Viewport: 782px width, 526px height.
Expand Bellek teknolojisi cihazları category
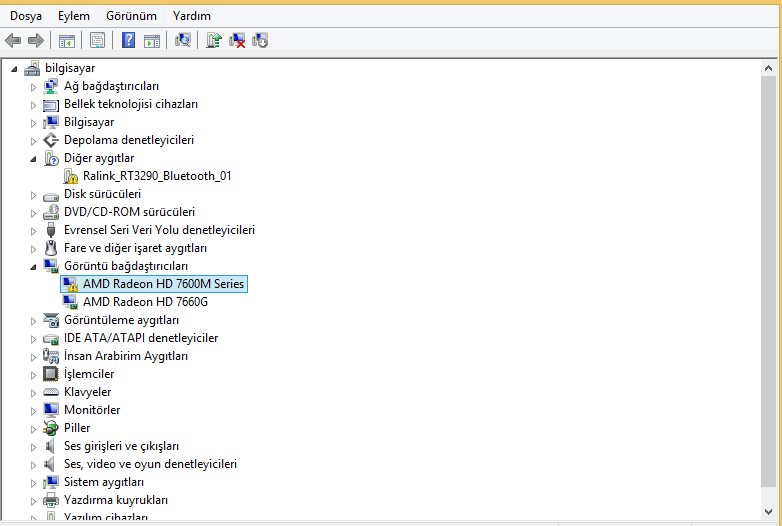pyautogui.click(x=33, y=105)
